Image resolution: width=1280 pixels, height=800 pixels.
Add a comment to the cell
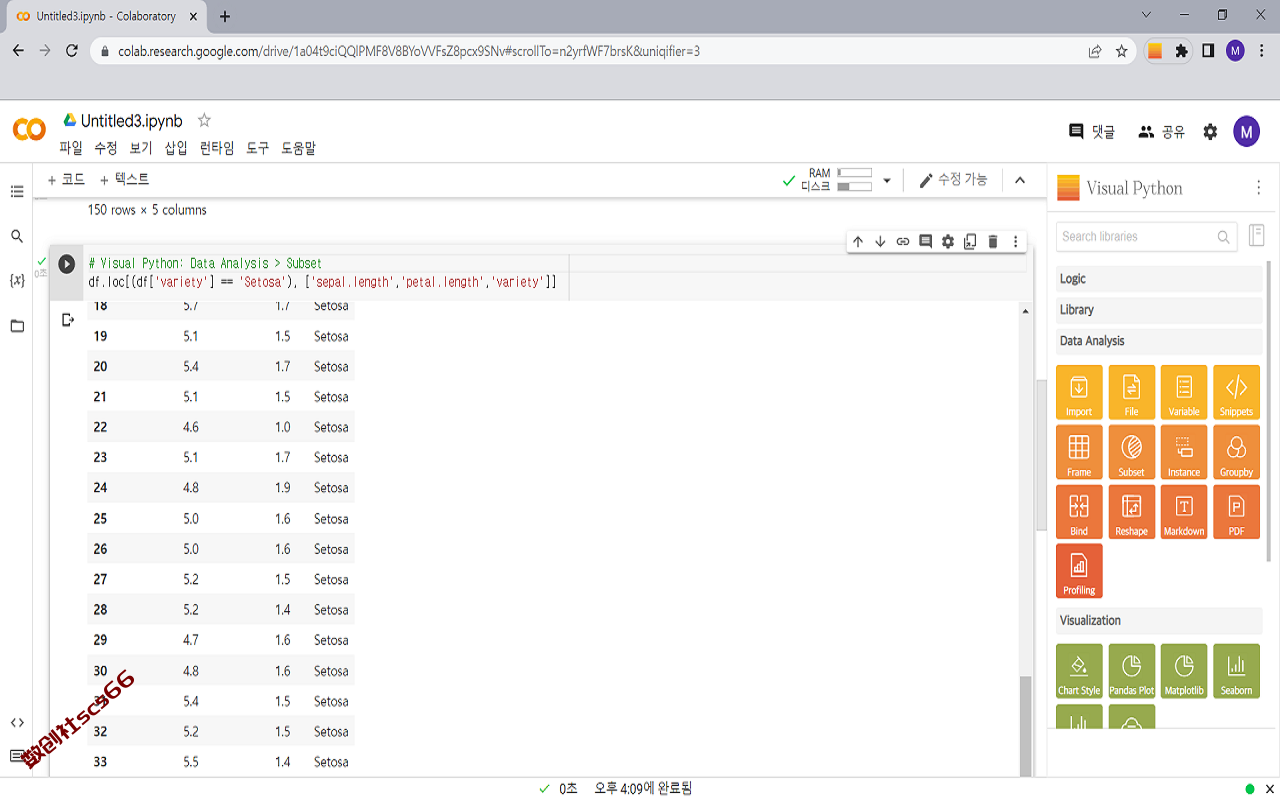(925, 242)
